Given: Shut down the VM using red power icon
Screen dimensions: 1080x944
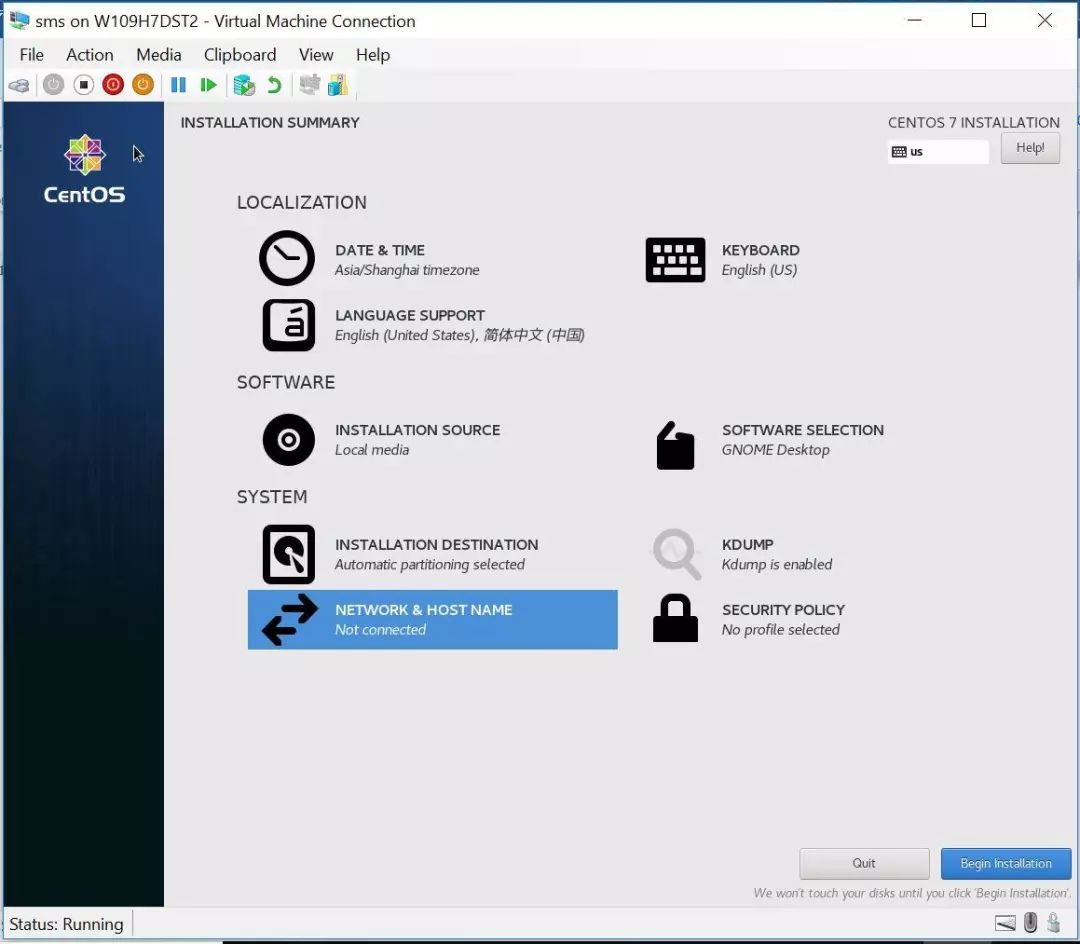Looking at the screenshot, I should point(113,85).
